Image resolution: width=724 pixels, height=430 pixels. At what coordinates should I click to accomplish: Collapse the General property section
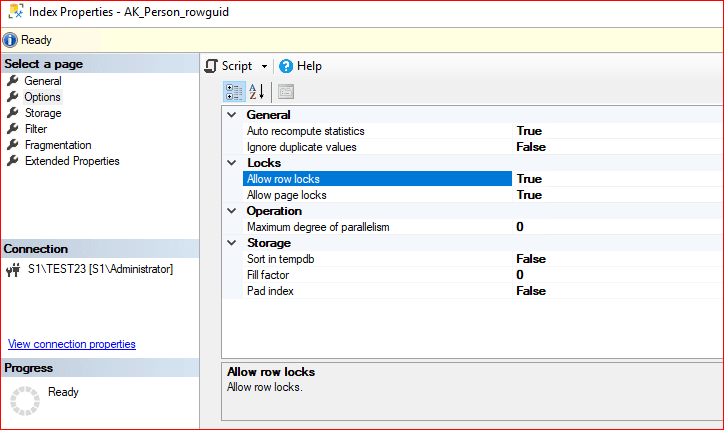tap(232, 115)
